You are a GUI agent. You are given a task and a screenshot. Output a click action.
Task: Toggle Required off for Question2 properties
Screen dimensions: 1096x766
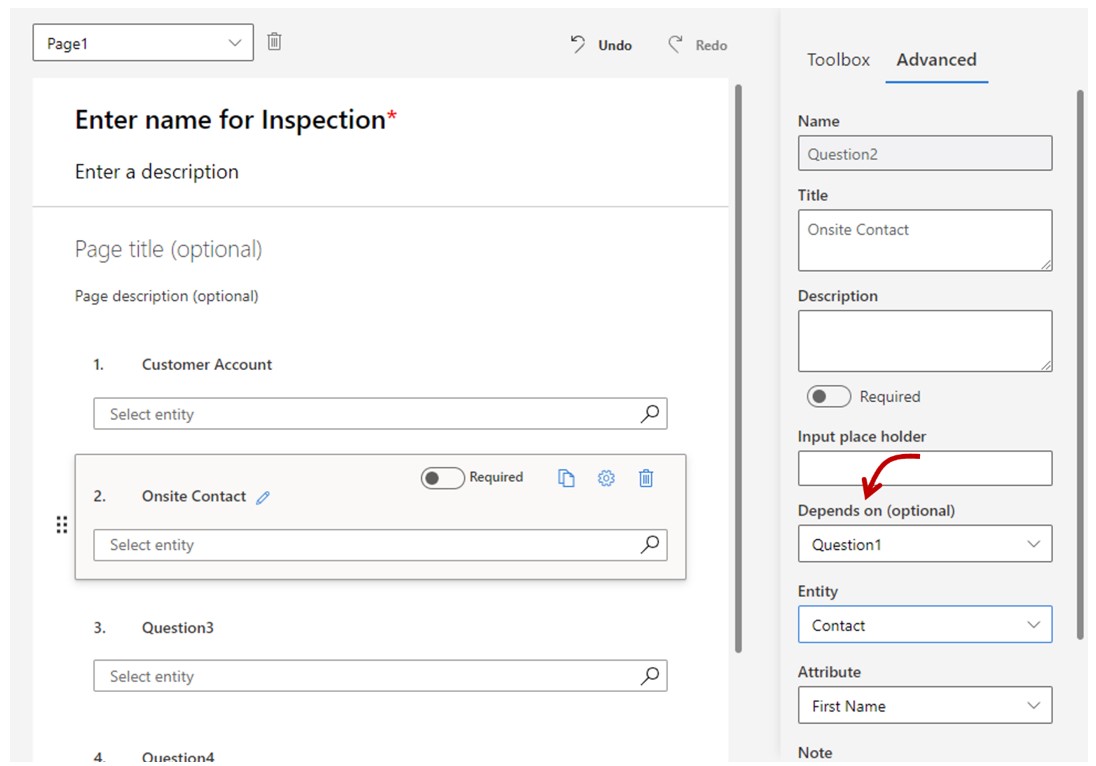pyautogui.click(x=828, y=396)
